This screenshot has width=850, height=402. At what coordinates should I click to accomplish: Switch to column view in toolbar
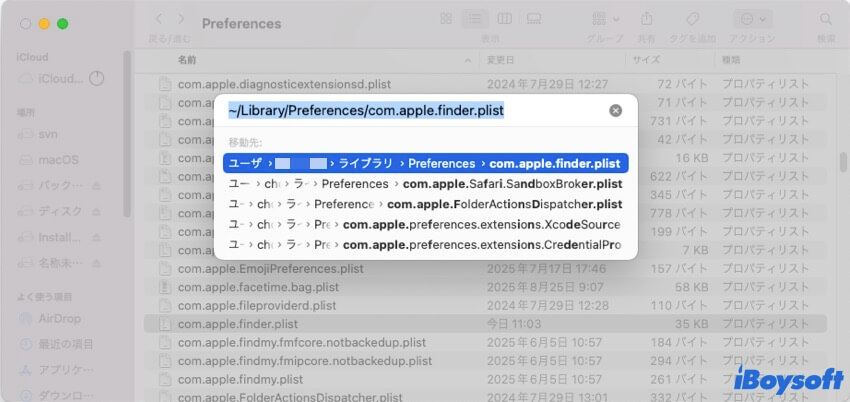[505, 19]
